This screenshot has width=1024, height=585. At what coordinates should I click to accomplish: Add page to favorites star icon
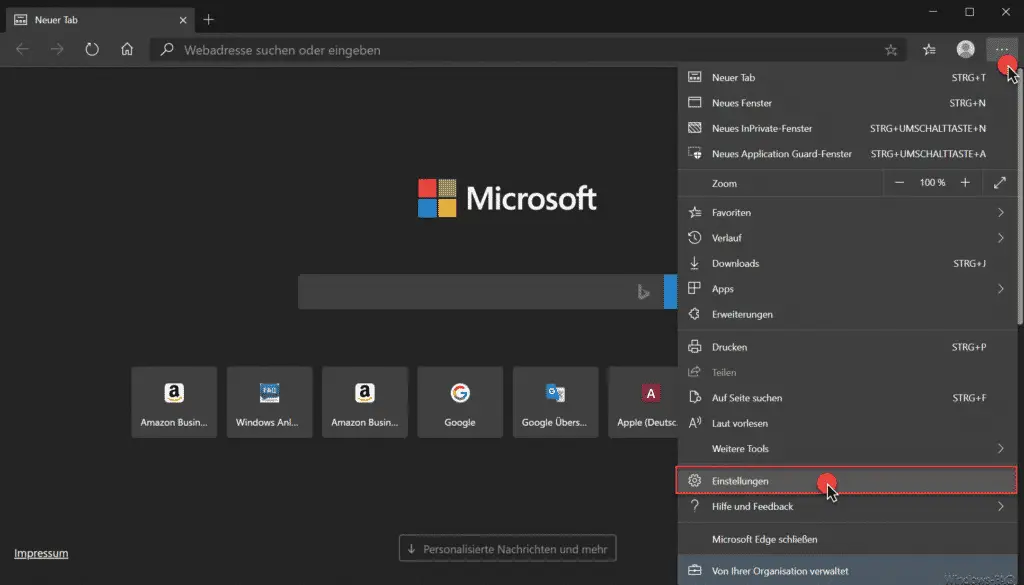coord(891,50)
